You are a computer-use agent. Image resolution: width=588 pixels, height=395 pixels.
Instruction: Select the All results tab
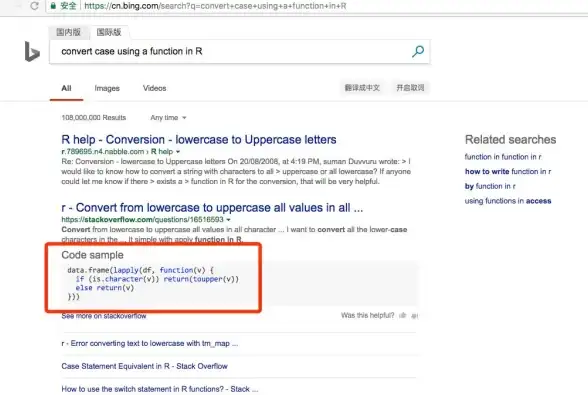66,88
